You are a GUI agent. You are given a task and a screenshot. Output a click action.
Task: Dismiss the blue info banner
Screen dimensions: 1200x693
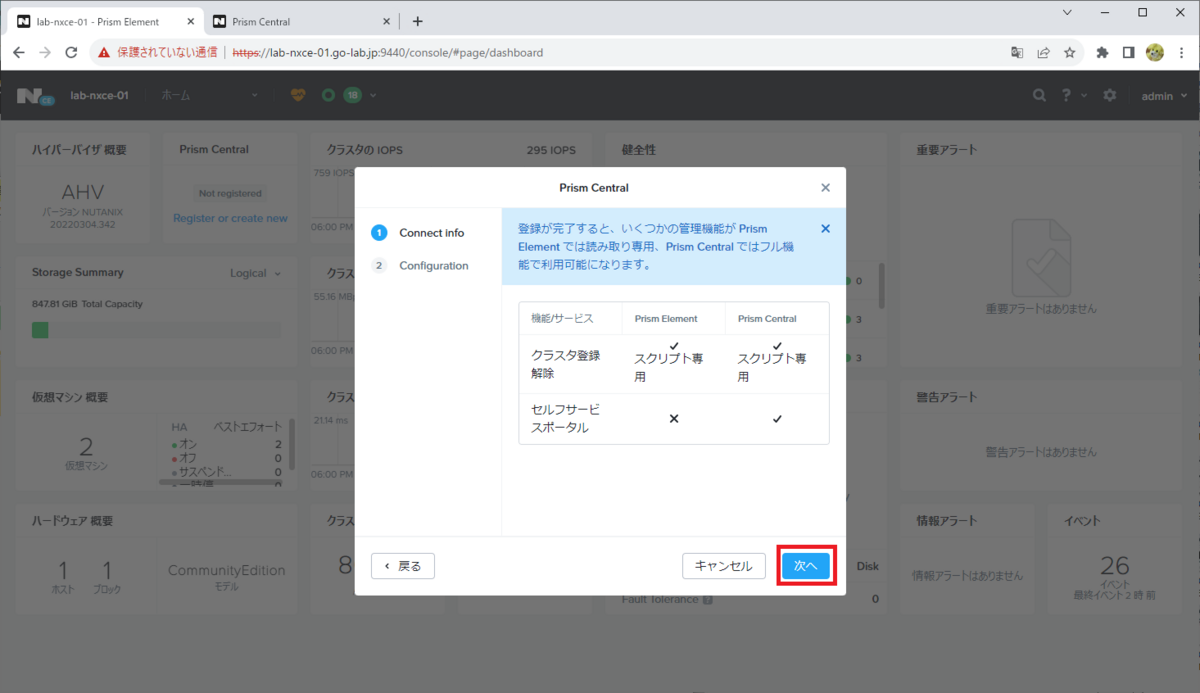[825, 228]
